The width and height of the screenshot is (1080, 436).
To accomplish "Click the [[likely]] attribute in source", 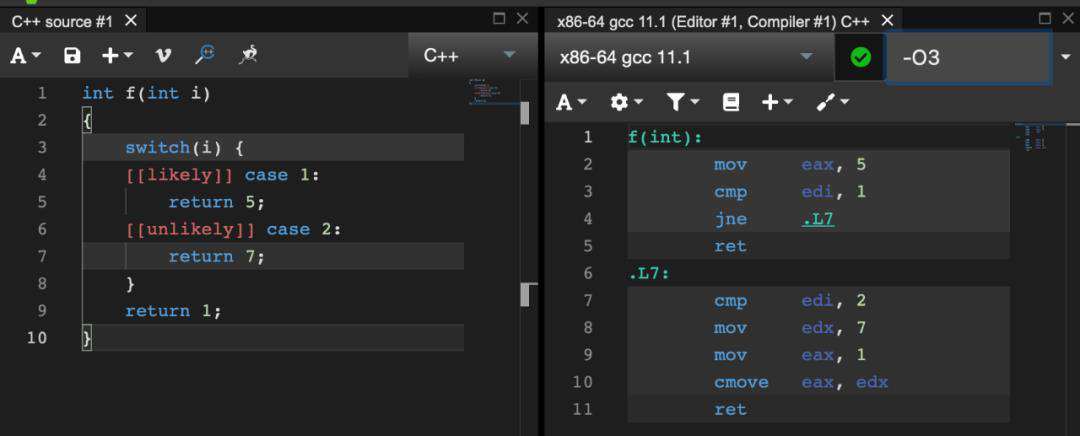I will (x=179, y=175).
